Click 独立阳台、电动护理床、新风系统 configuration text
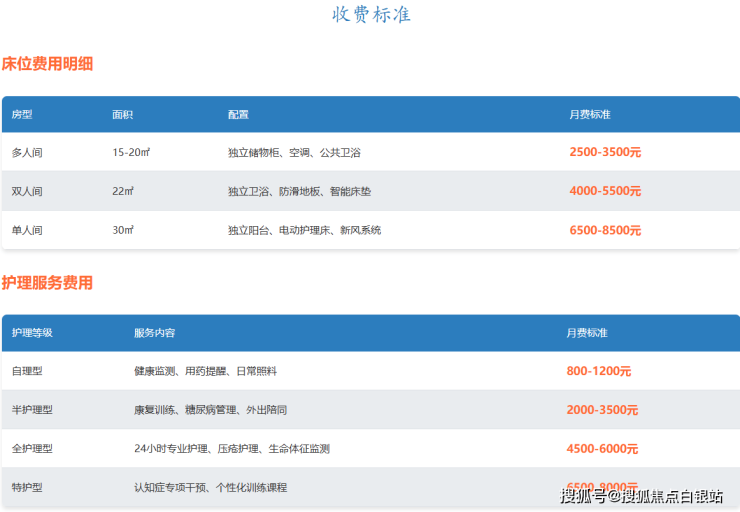 coord(304,230)
